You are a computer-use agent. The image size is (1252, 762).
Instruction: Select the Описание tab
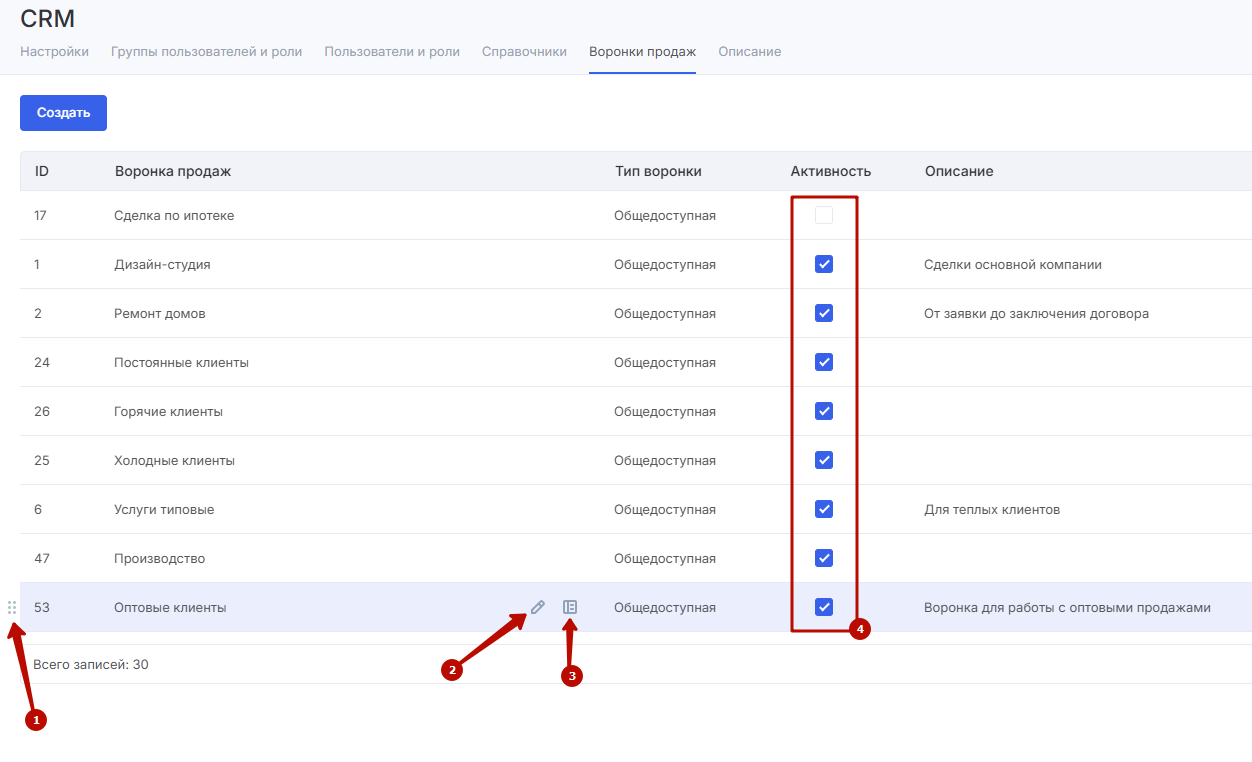749,51
